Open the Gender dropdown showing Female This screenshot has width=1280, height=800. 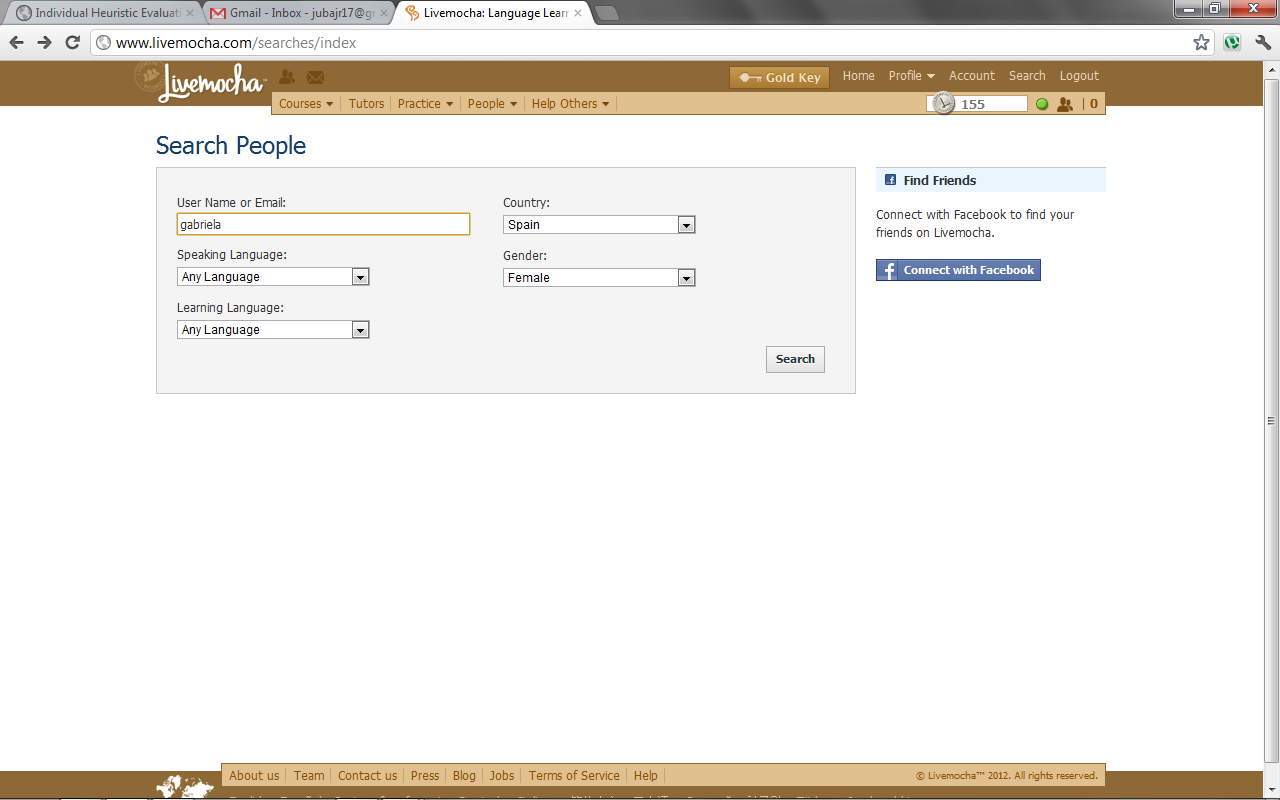pos(599,278)
